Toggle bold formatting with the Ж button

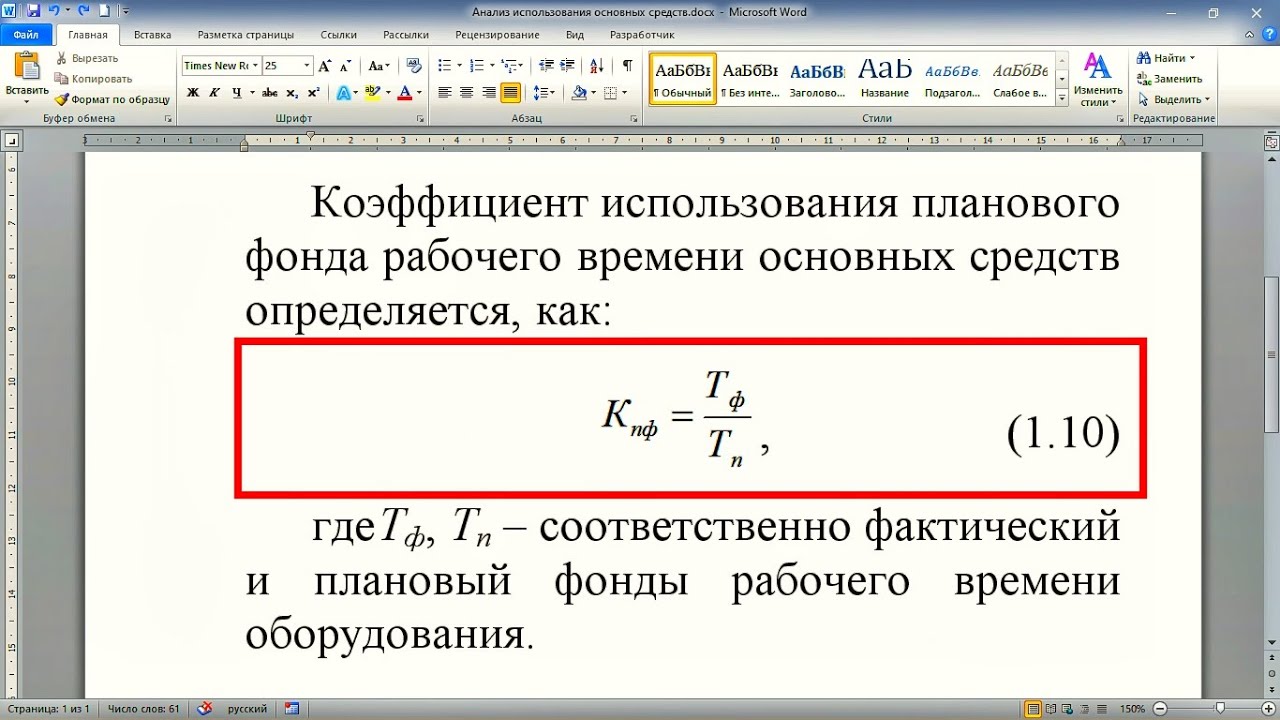193,93
